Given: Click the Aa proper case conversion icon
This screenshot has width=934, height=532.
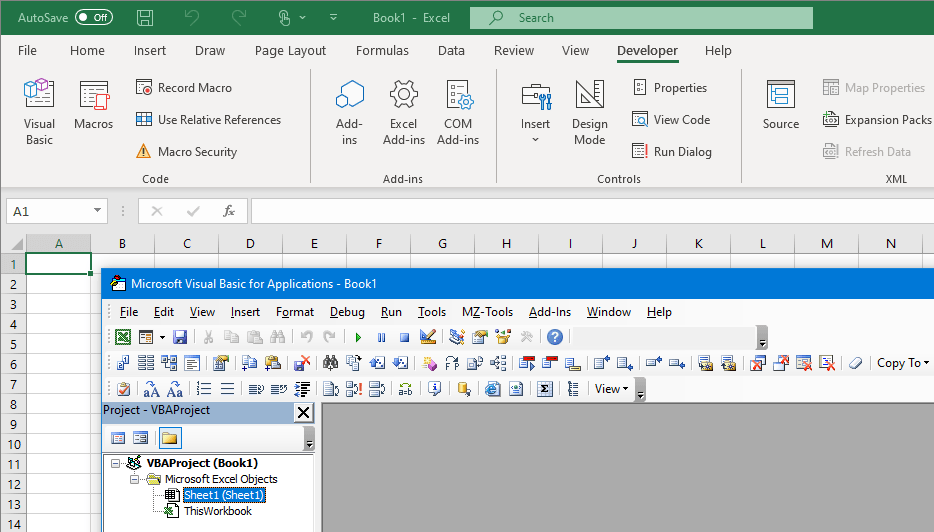Looking at the screenshot, I should (175, 389).
